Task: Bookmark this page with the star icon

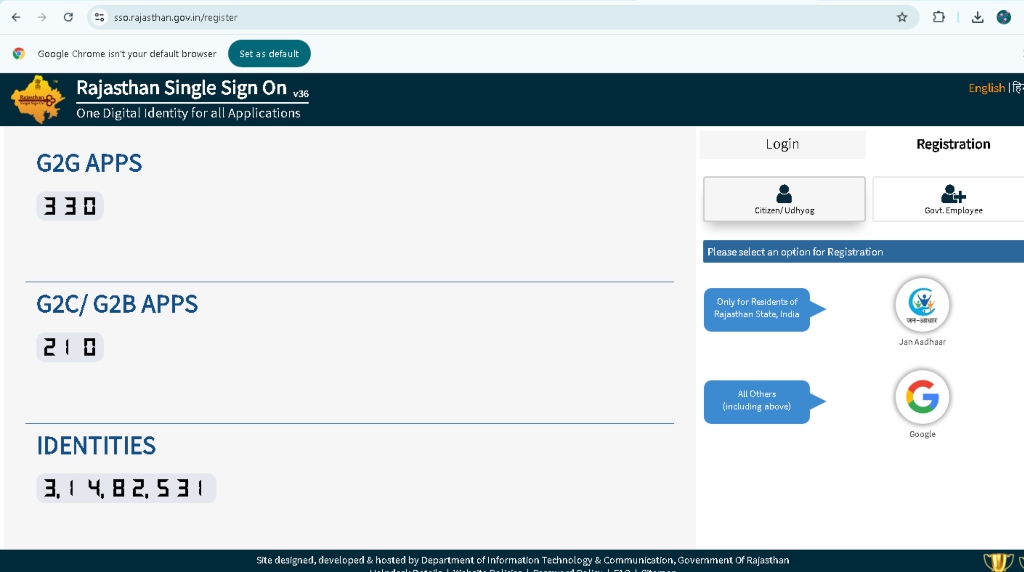Action: (x=902, y=18)
